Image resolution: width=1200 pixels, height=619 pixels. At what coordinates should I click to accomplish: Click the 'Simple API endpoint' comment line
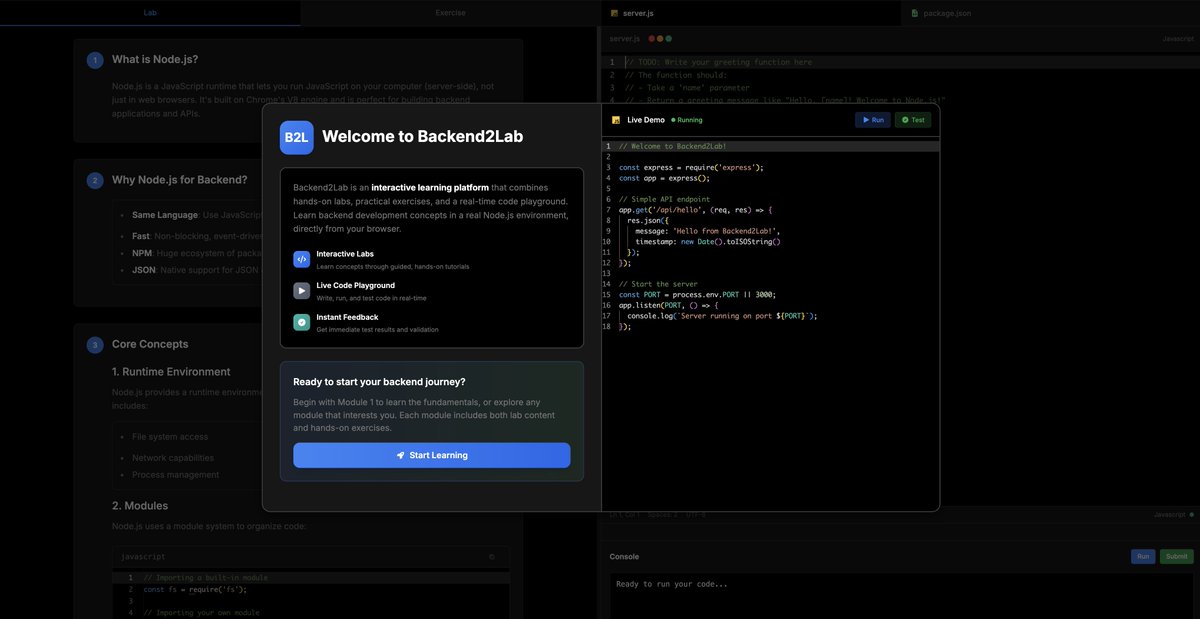tap(665, 199)
